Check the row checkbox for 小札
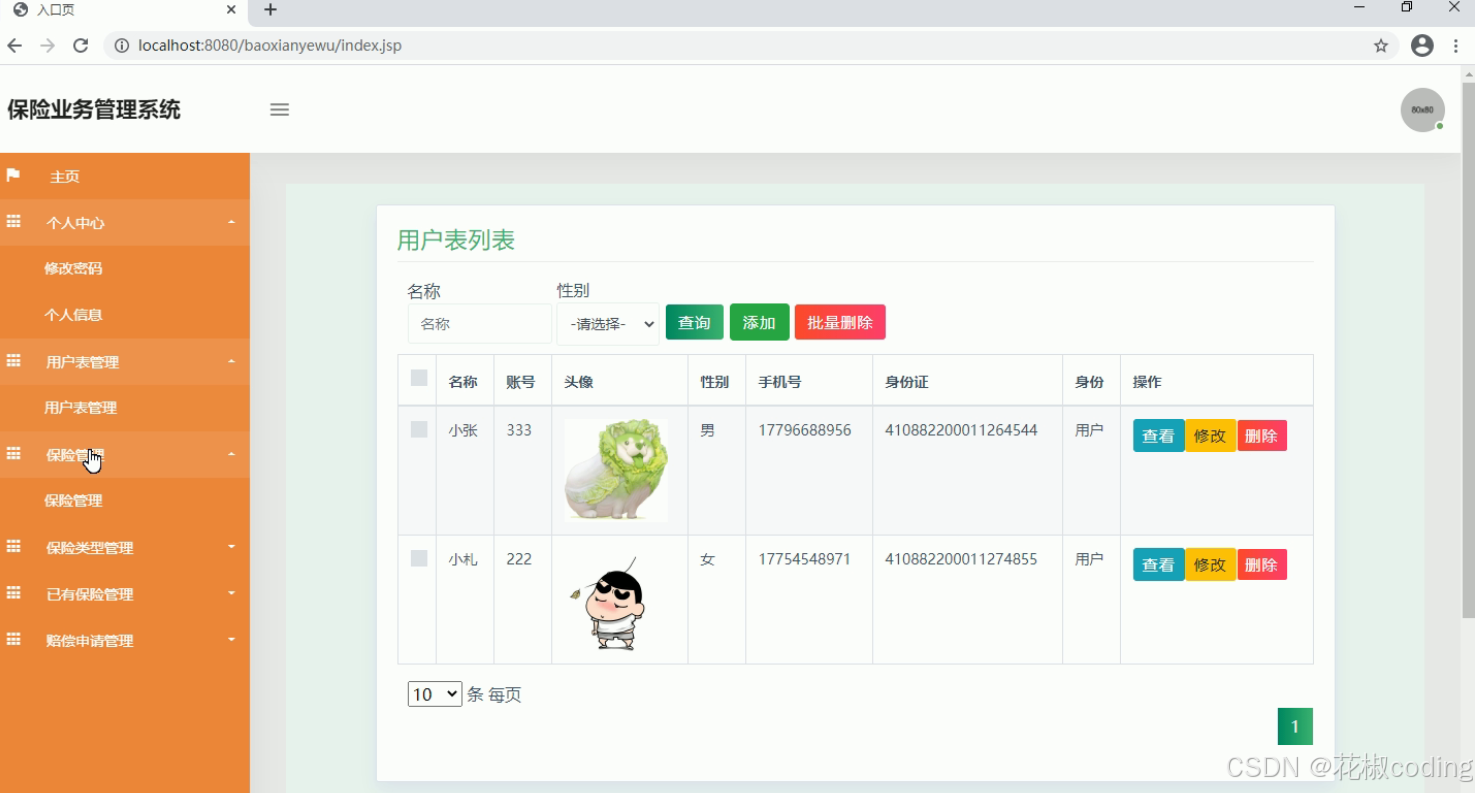 tap(417, 558)
